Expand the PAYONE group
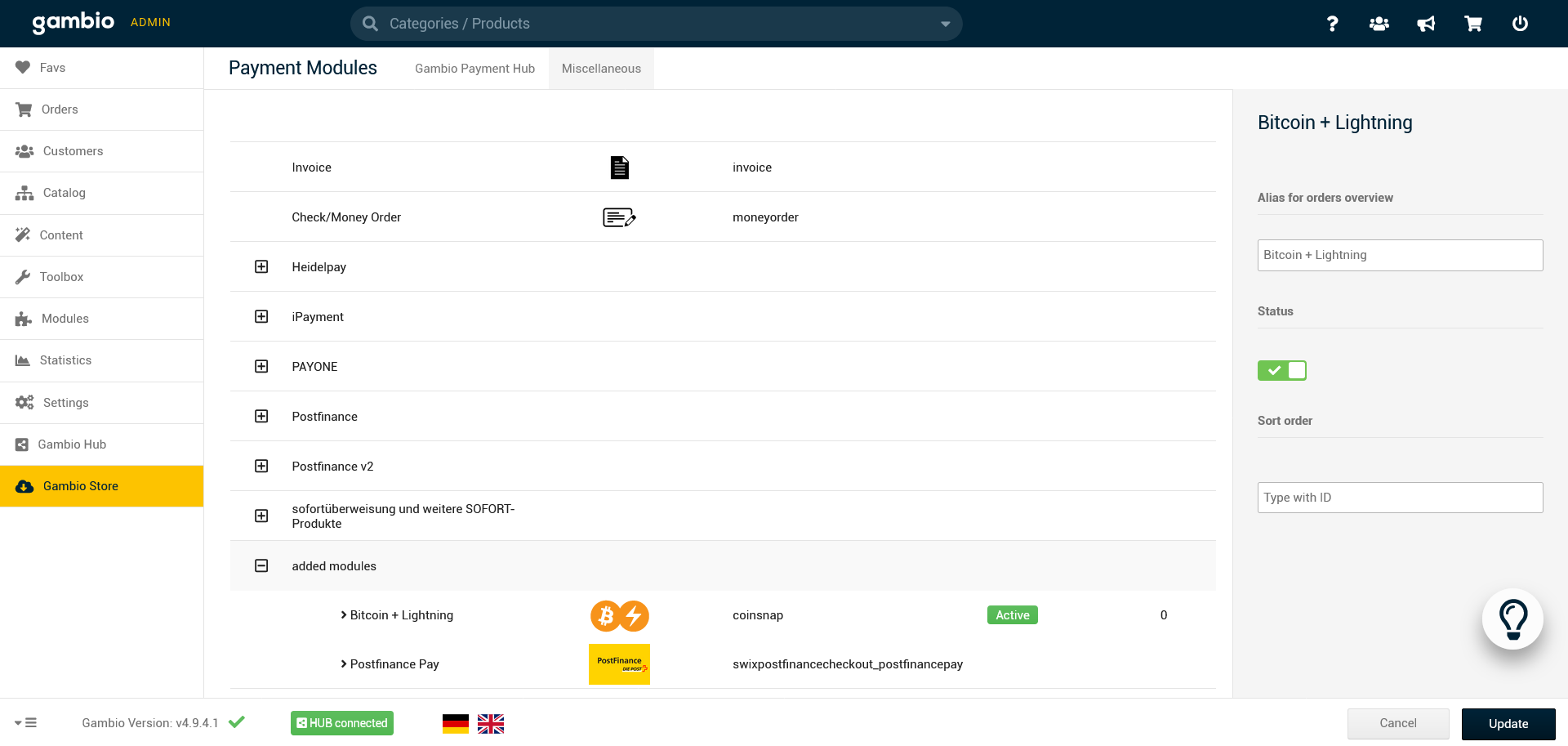Image resolution: width=1568 pixels, height=746 pixels. point(261,367)
